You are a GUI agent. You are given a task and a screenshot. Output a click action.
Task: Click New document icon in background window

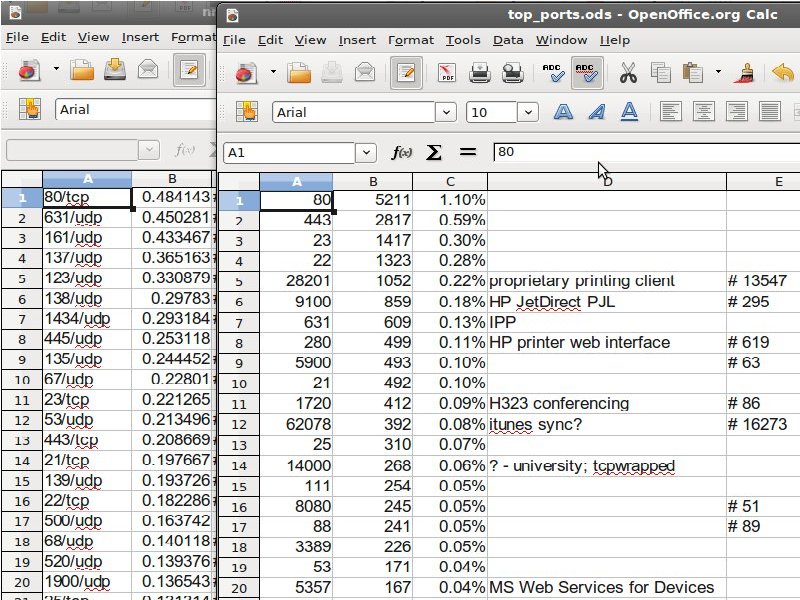tap(29, 70)
